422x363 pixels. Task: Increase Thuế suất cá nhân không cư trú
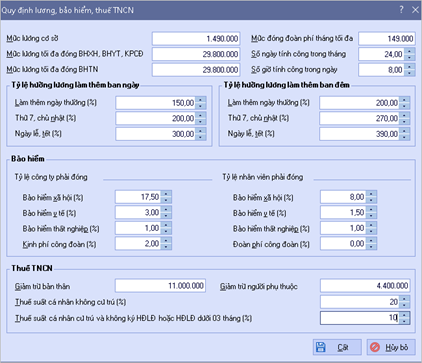tap(404, 299)
